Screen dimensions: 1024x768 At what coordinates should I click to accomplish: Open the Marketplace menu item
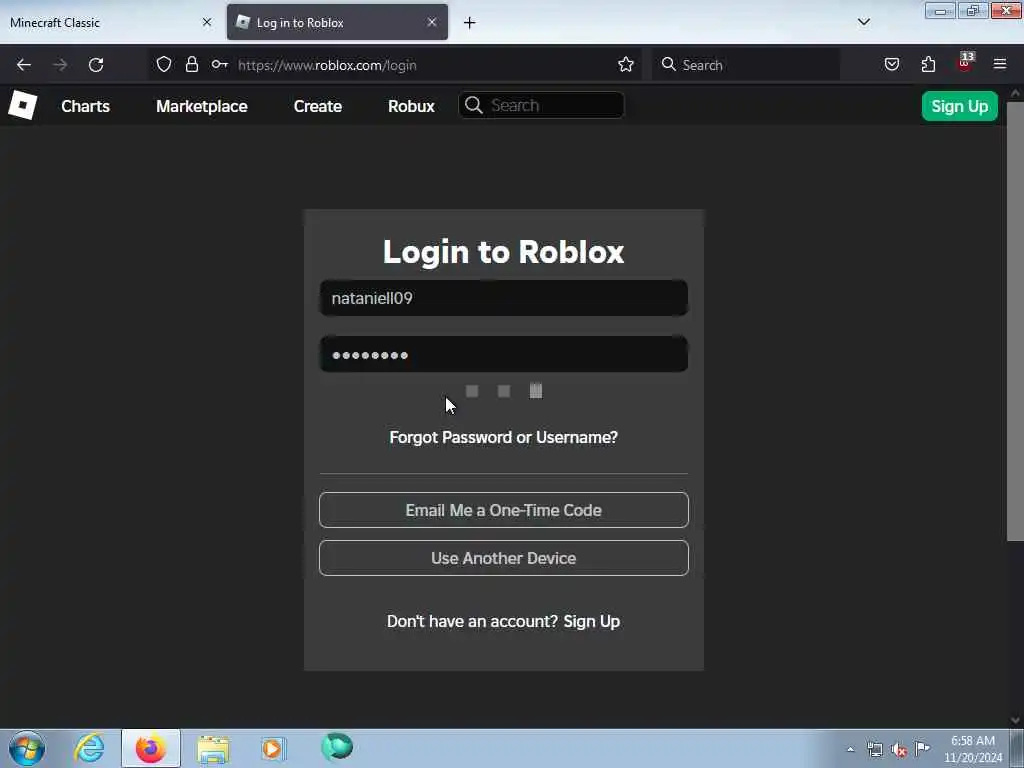coord(201,106)
